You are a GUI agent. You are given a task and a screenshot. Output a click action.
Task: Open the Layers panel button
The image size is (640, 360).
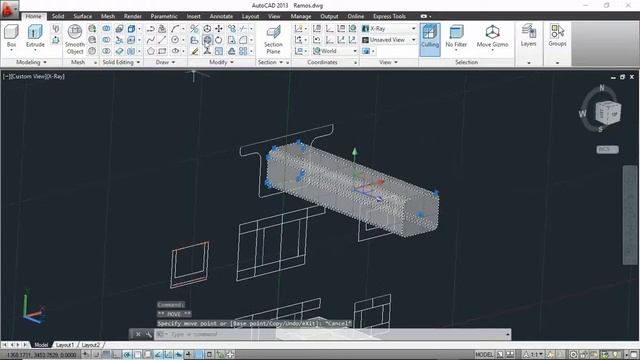coord(528,36)
